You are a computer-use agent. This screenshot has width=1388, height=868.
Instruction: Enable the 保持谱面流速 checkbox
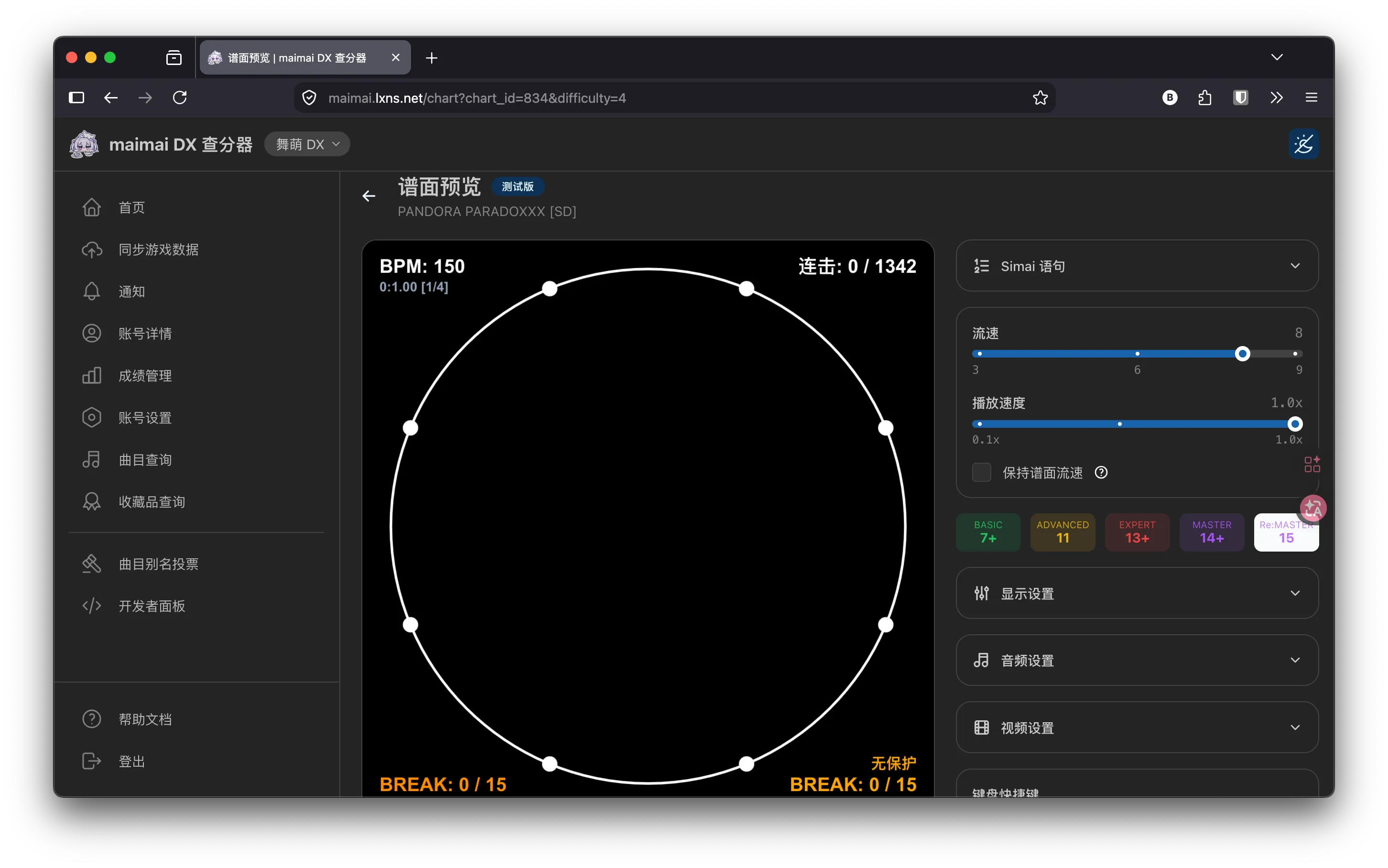(x=982, y=472)
